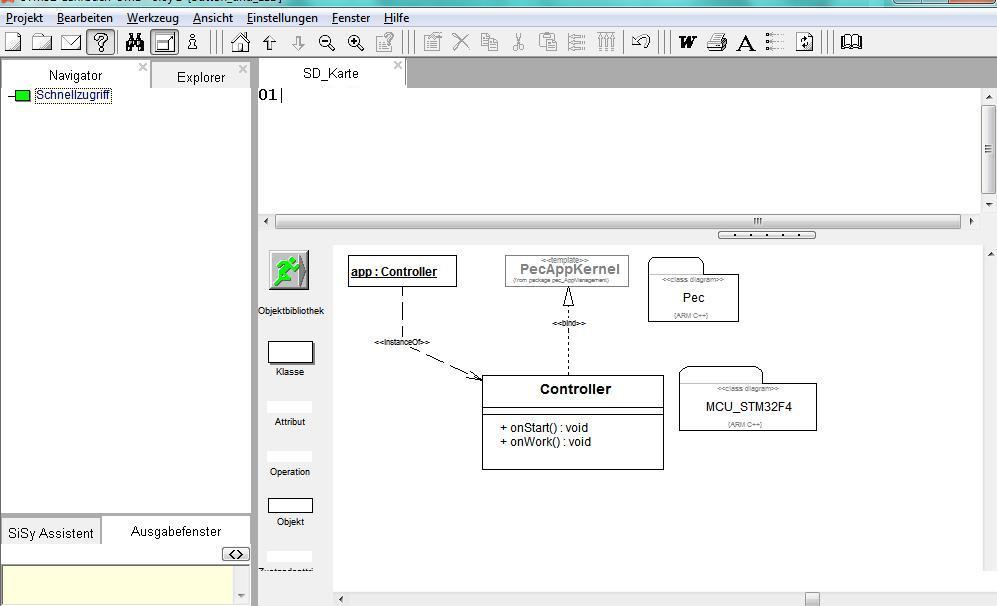Click the editor scrollbar left arrow
The width and height of the screenshot is (997, 606).
pyautogui.click(x=266, y=221)
